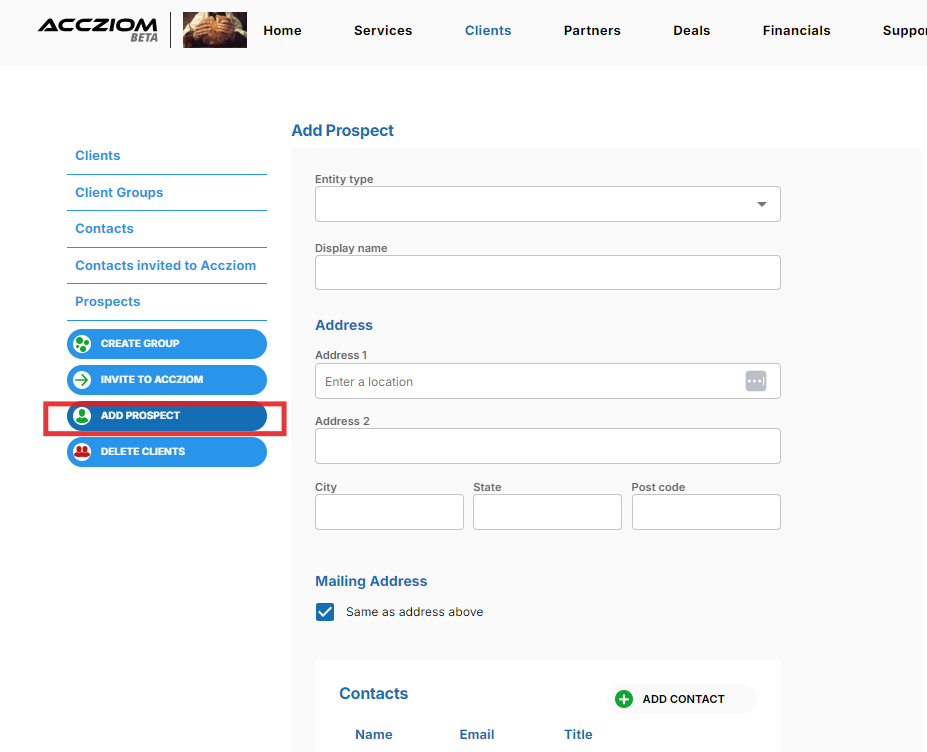Viewport: 927px width, 752px height.
Task: Click the Mailing Address heading
Action: (371, 581)
